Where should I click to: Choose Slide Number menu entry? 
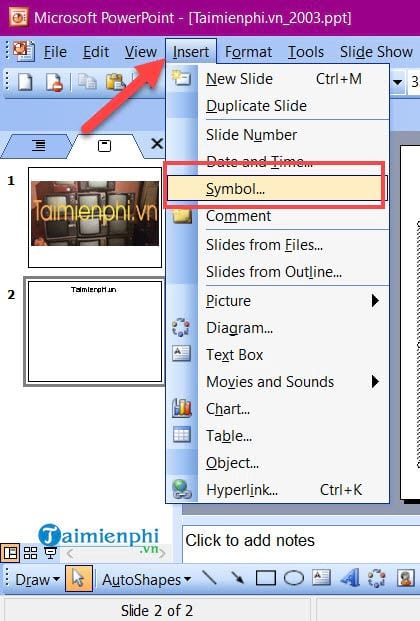(x=277, y=135)
